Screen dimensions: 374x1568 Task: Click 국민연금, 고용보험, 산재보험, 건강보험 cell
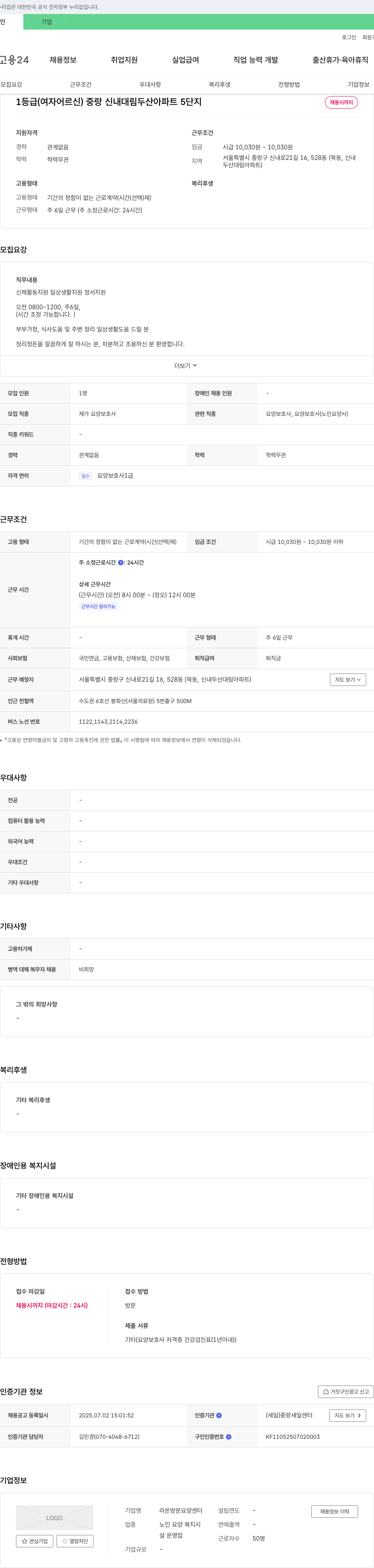coord(124,659)
